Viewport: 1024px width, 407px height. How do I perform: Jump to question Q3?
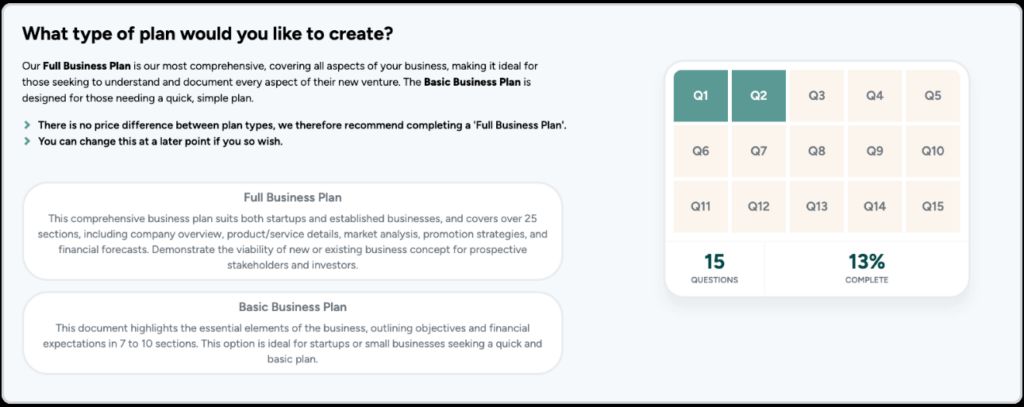816,96
